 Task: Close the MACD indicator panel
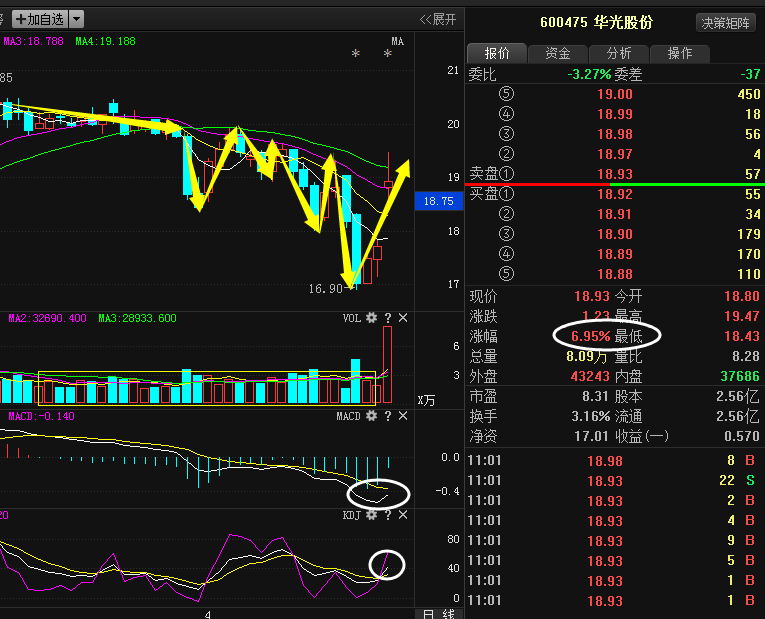pyautogui.click(x=403, y=416)
